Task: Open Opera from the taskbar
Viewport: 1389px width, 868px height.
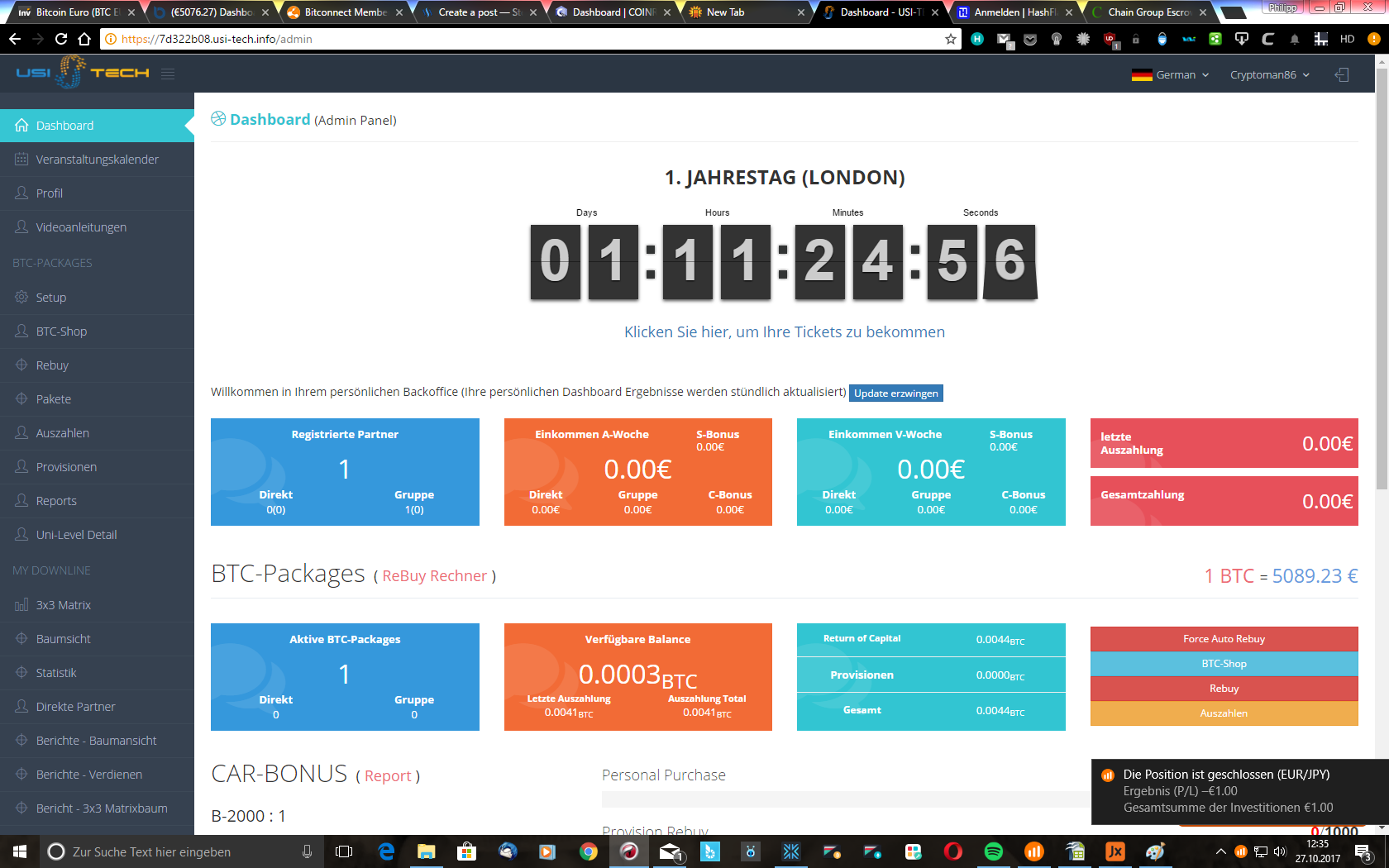Action: (x=953, y=851)
